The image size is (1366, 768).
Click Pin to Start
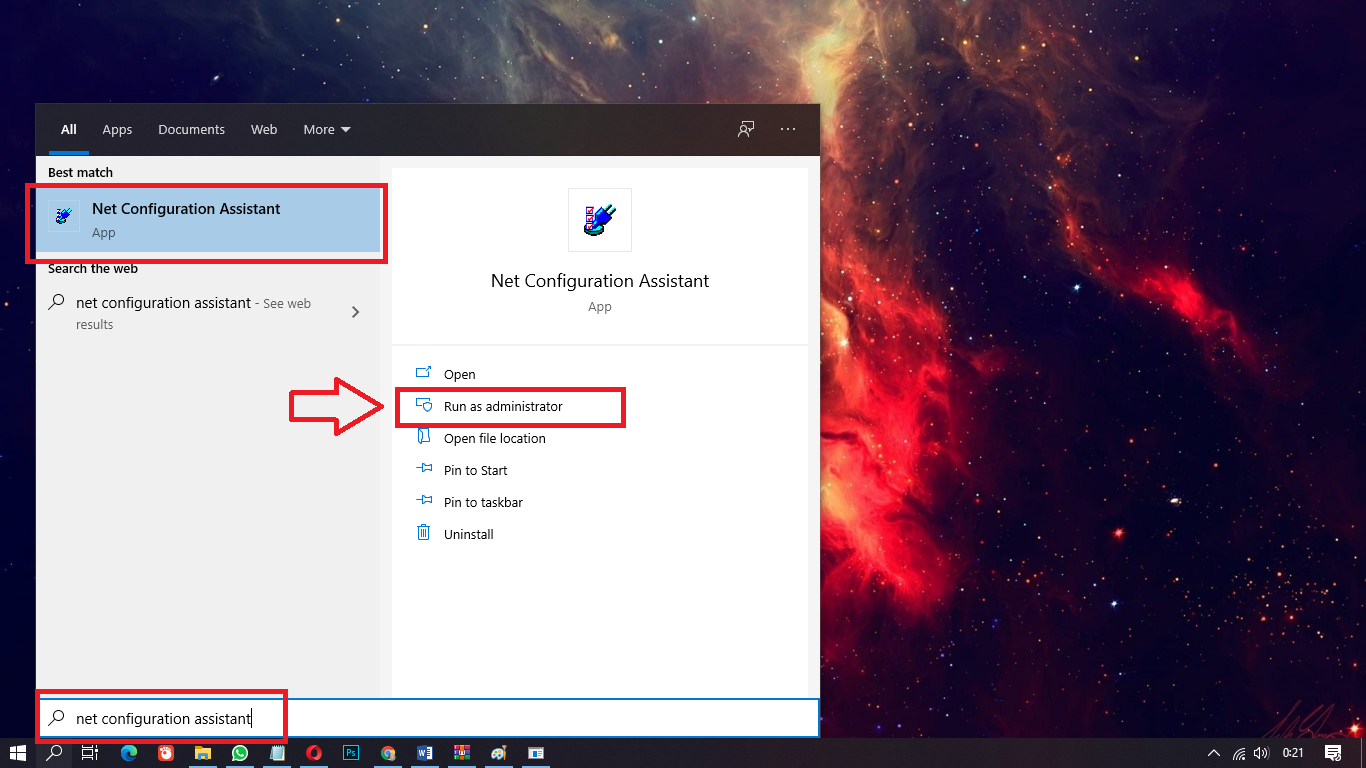point(600,470)
